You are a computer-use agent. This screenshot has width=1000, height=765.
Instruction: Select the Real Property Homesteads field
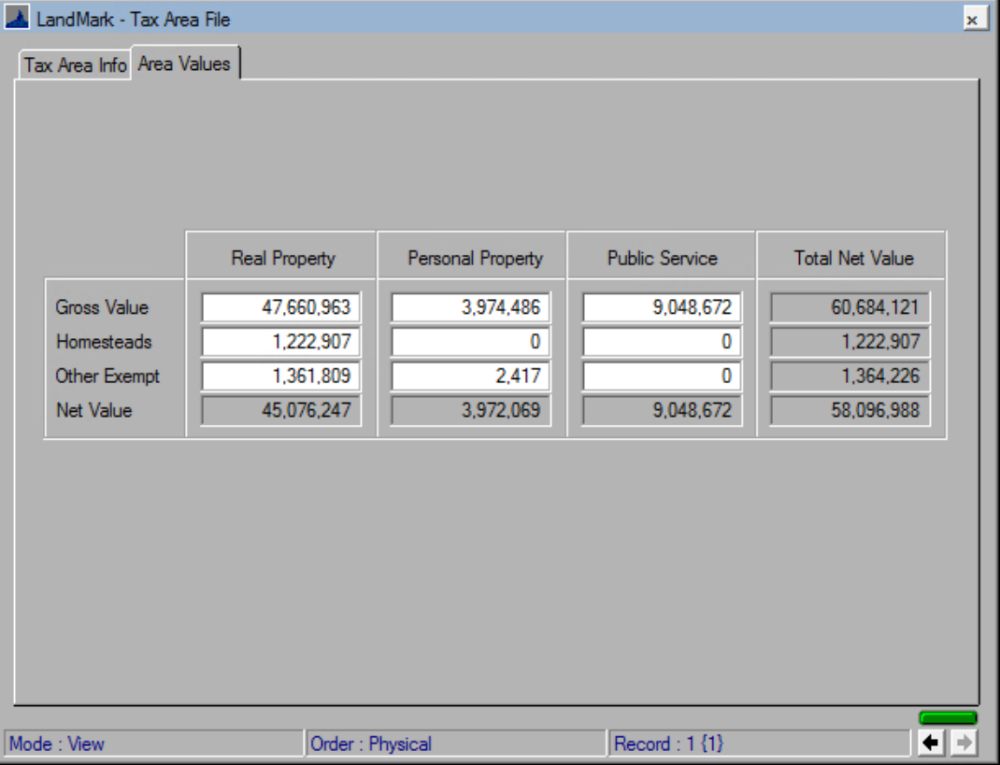[x=283, y=342]
